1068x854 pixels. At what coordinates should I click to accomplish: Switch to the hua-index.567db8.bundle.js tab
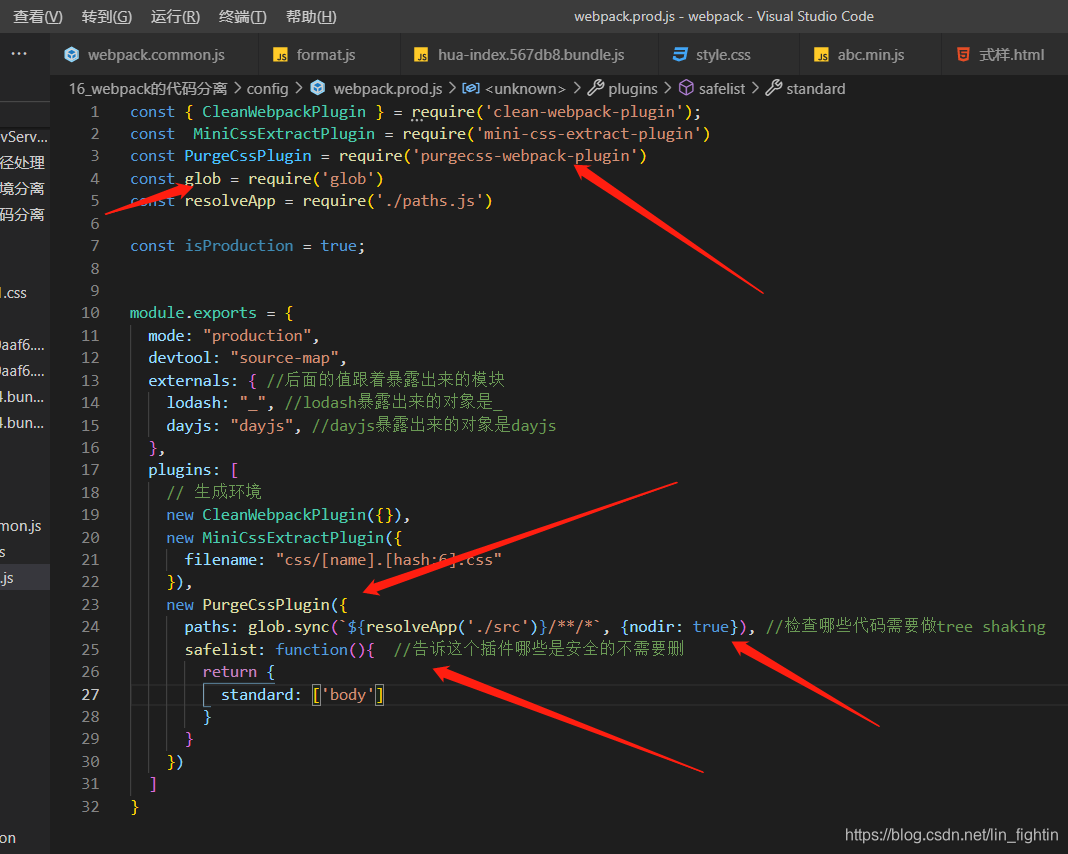[529, 54]
